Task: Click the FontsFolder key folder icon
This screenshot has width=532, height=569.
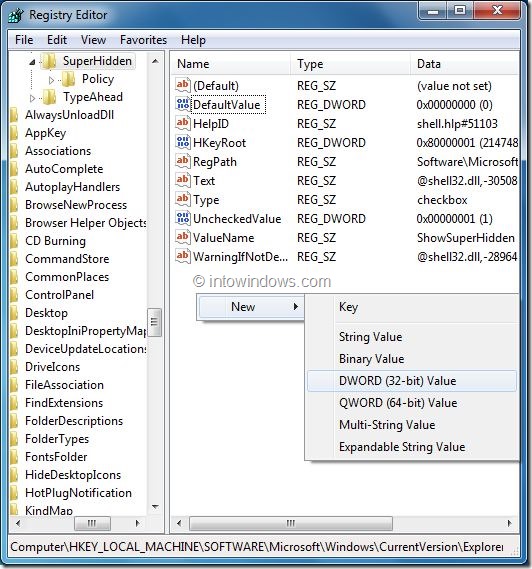Action: (14, 457)
